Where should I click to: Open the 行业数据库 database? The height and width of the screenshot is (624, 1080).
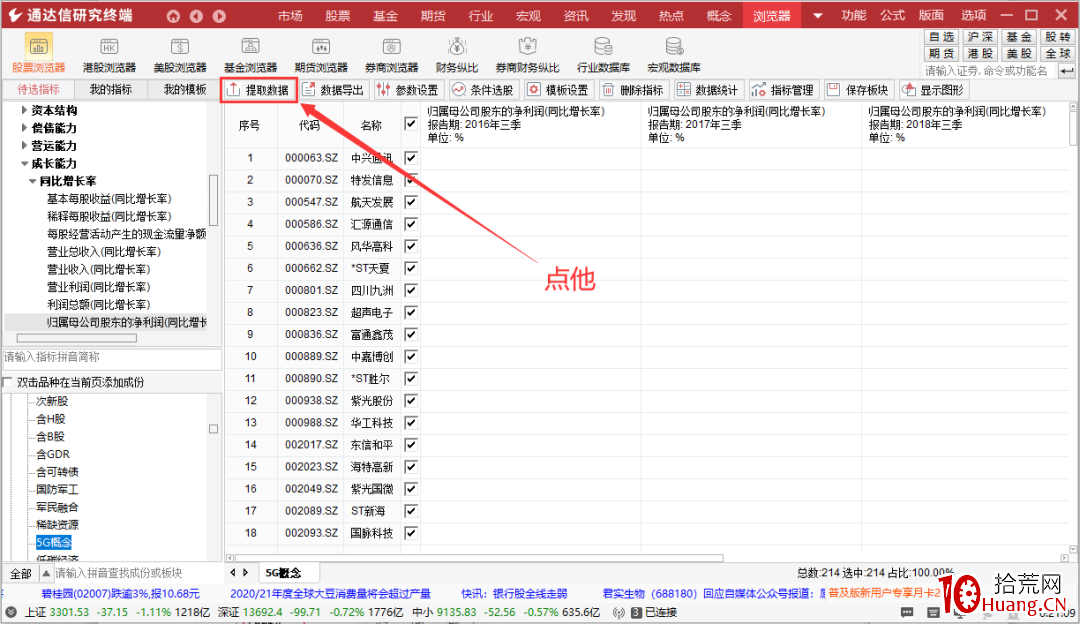pyautogui.click(x=603, y=54)
